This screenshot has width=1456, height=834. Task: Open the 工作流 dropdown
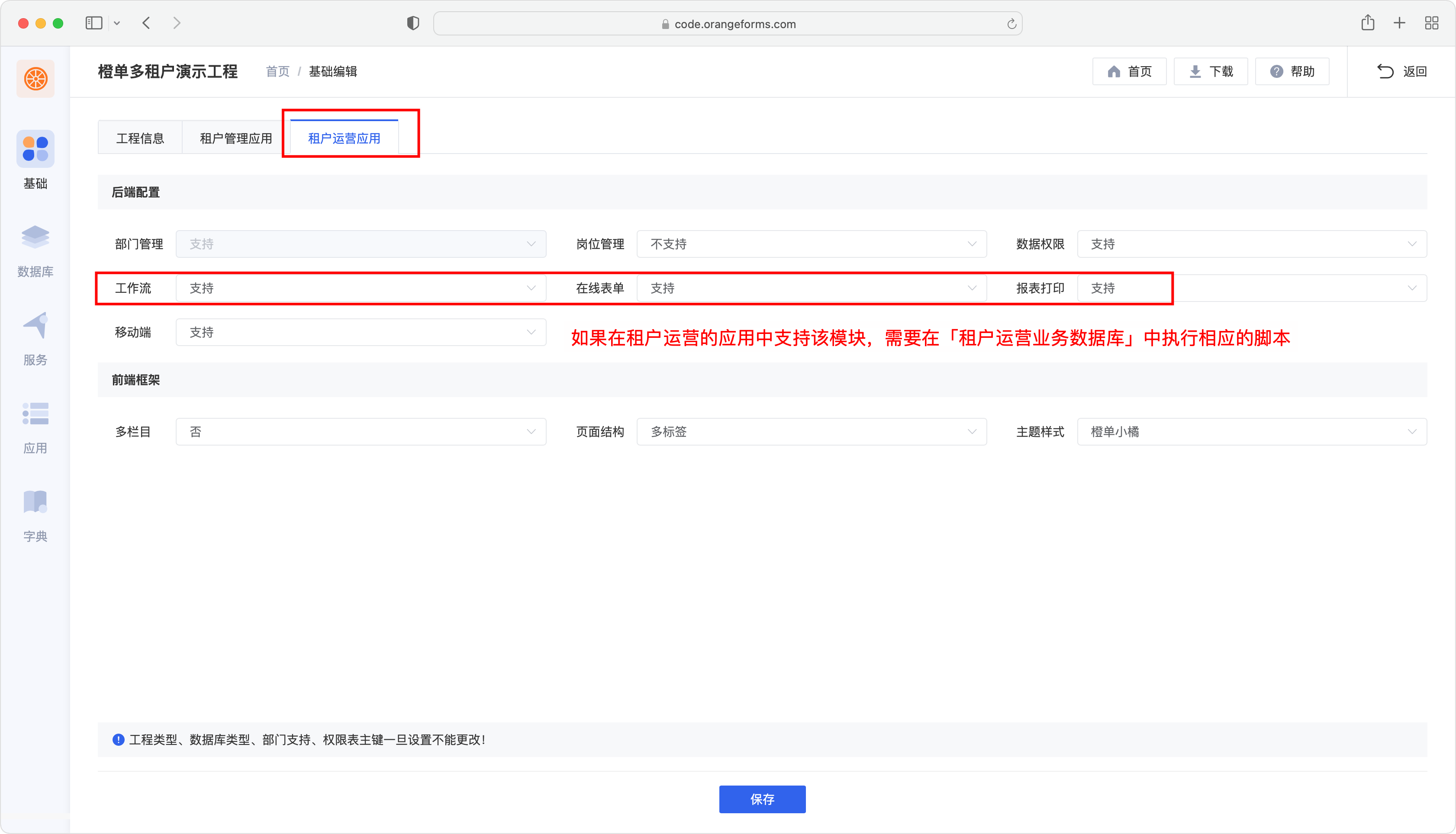361,288
